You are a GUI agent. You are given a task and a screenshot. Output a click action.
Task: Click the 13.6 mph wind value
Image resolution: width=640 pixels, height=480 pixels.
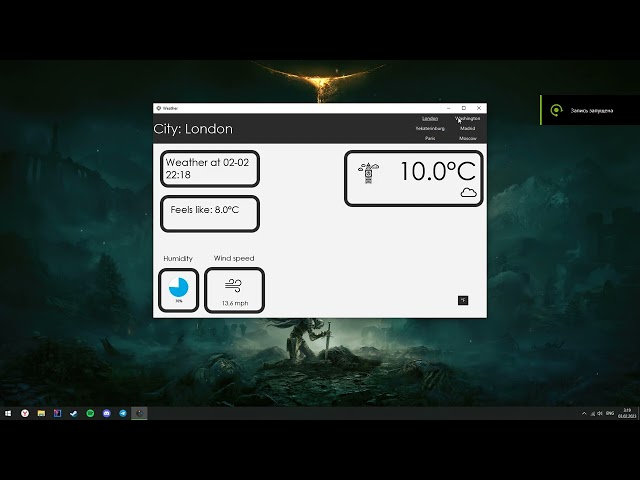click(x=235, y=303)
